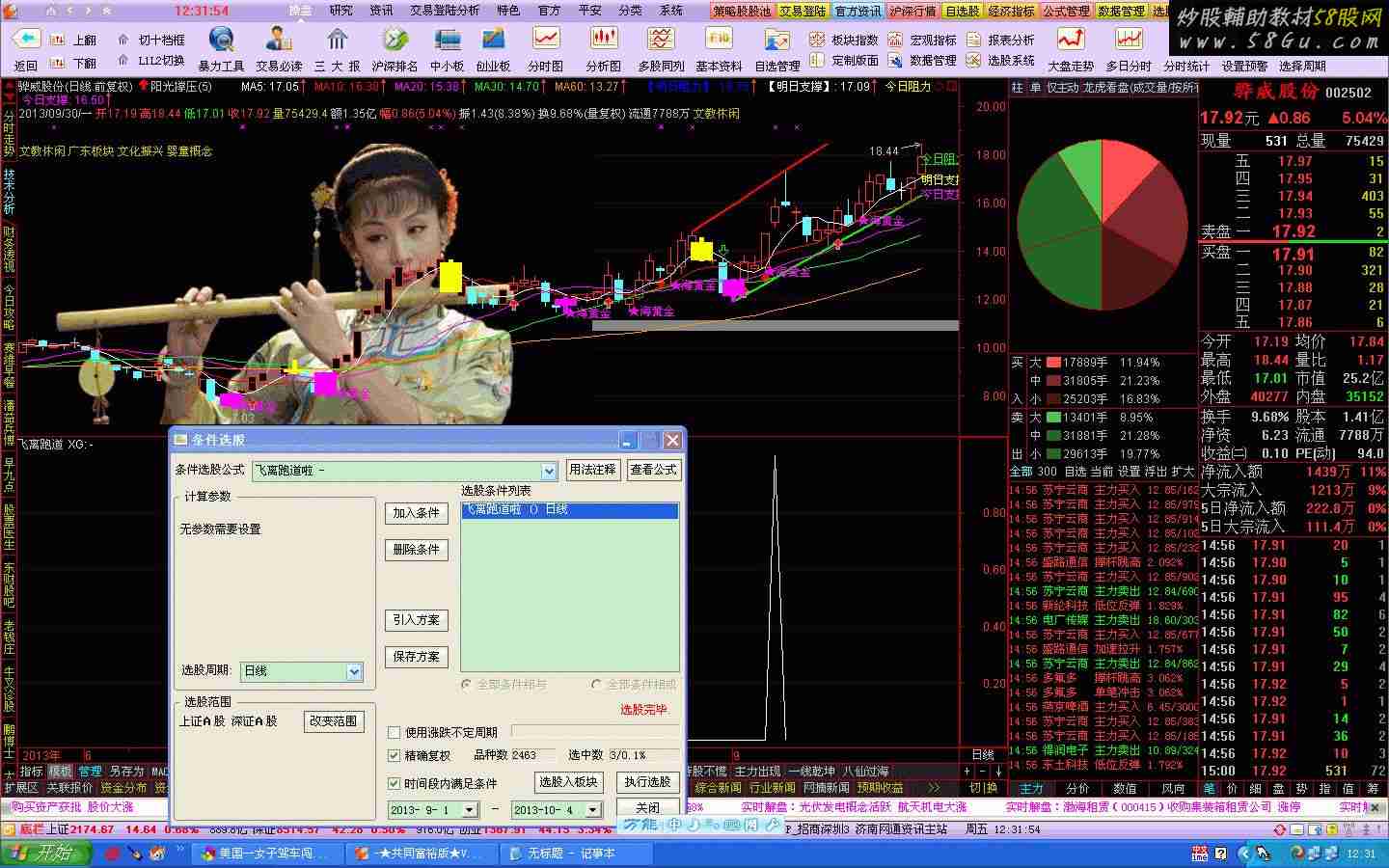Expand the 选股周期 日线 dropdown

click(354, 671)
